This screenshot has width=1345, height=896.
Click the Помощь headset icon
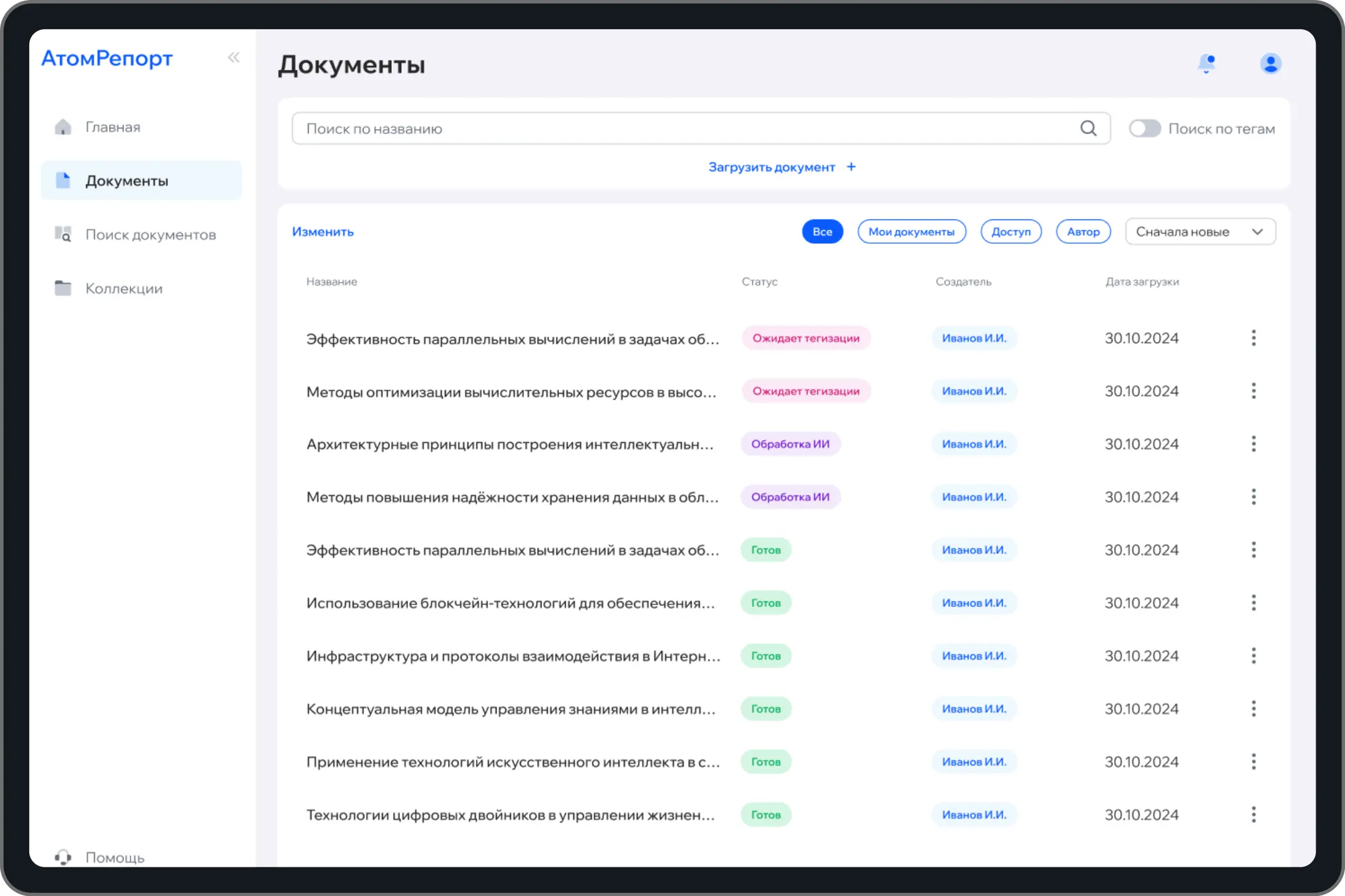point(63,857)
